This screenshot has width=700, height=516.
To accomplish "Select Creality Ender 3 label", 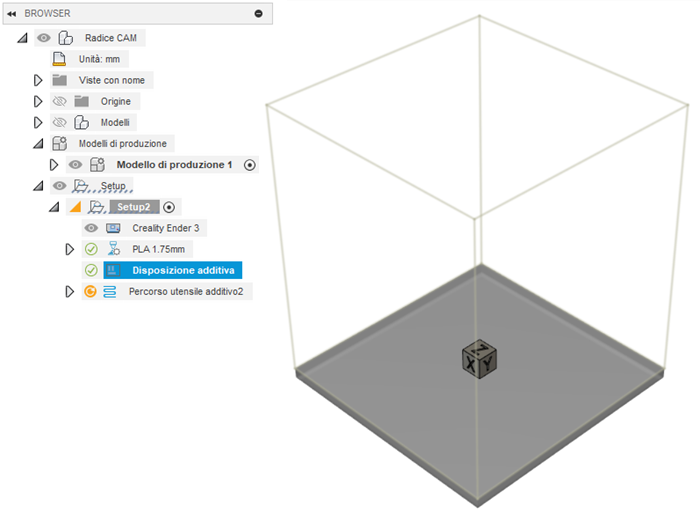I will [166, 228].
